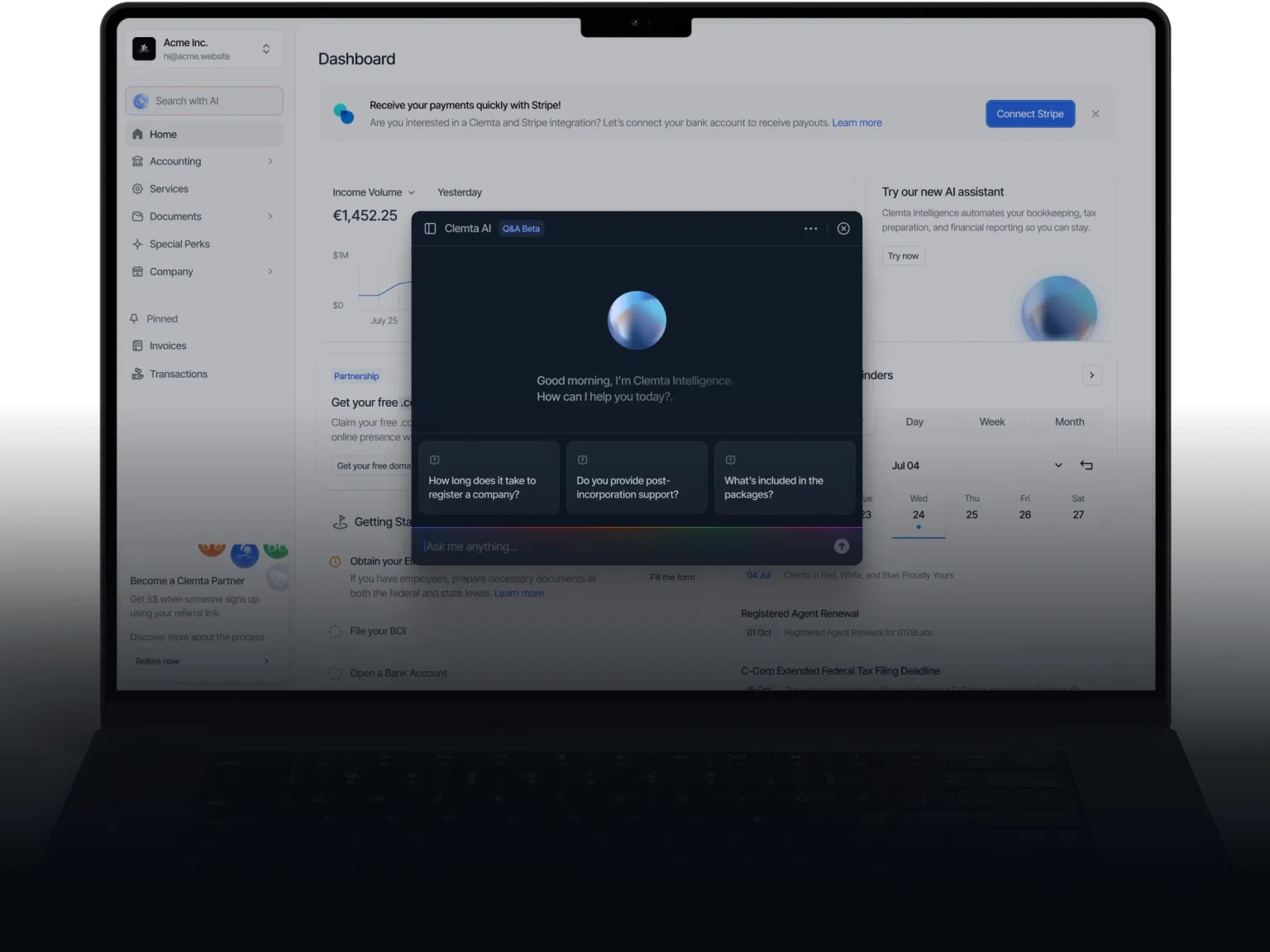The image size is (1270, 952).
Task: Toggle the Clemta AI sidebar panel icon
Action: [430, 229]
